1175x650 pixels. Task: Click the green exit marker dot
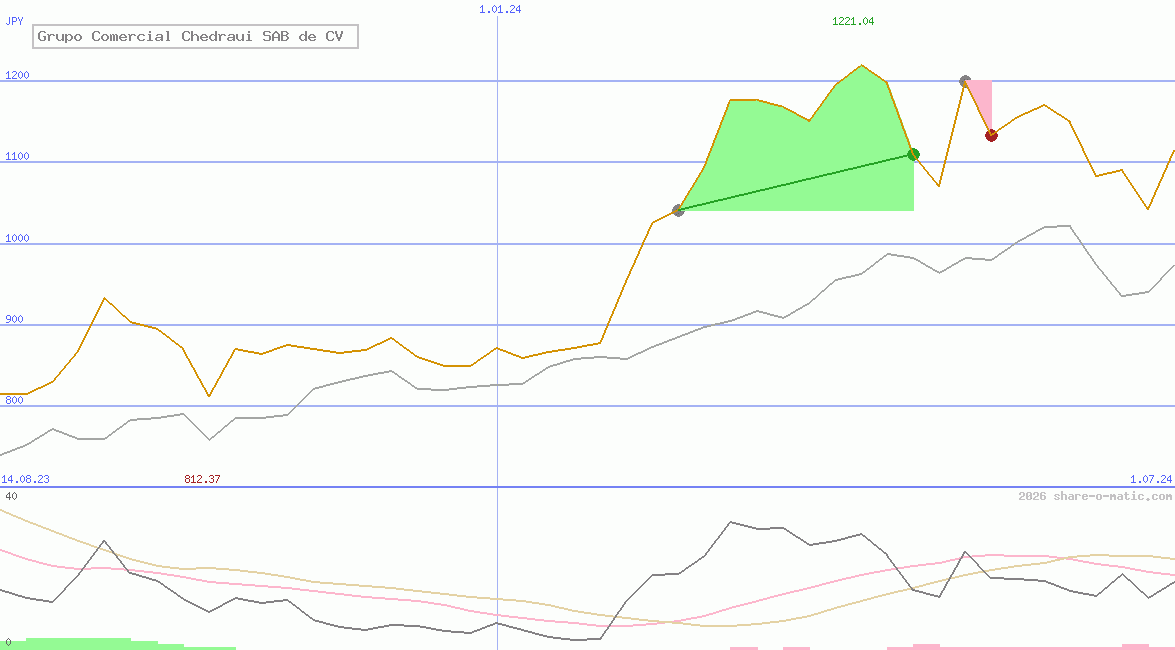pos(913,154)
